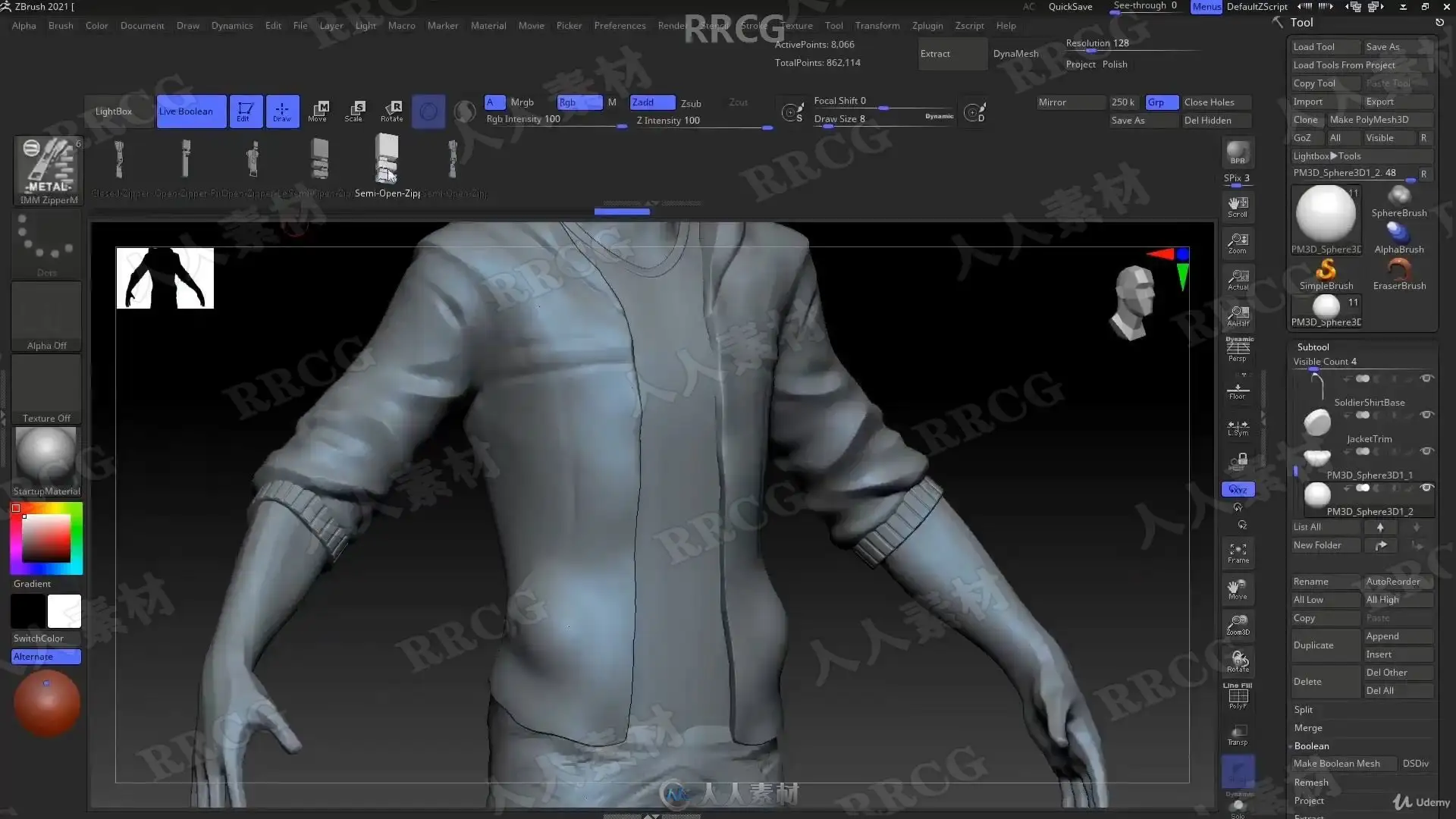The height and width of the screenshot is (819, 1456).
Task: Toggle the Floor grid icon
Action: (x=1238, y=391)
